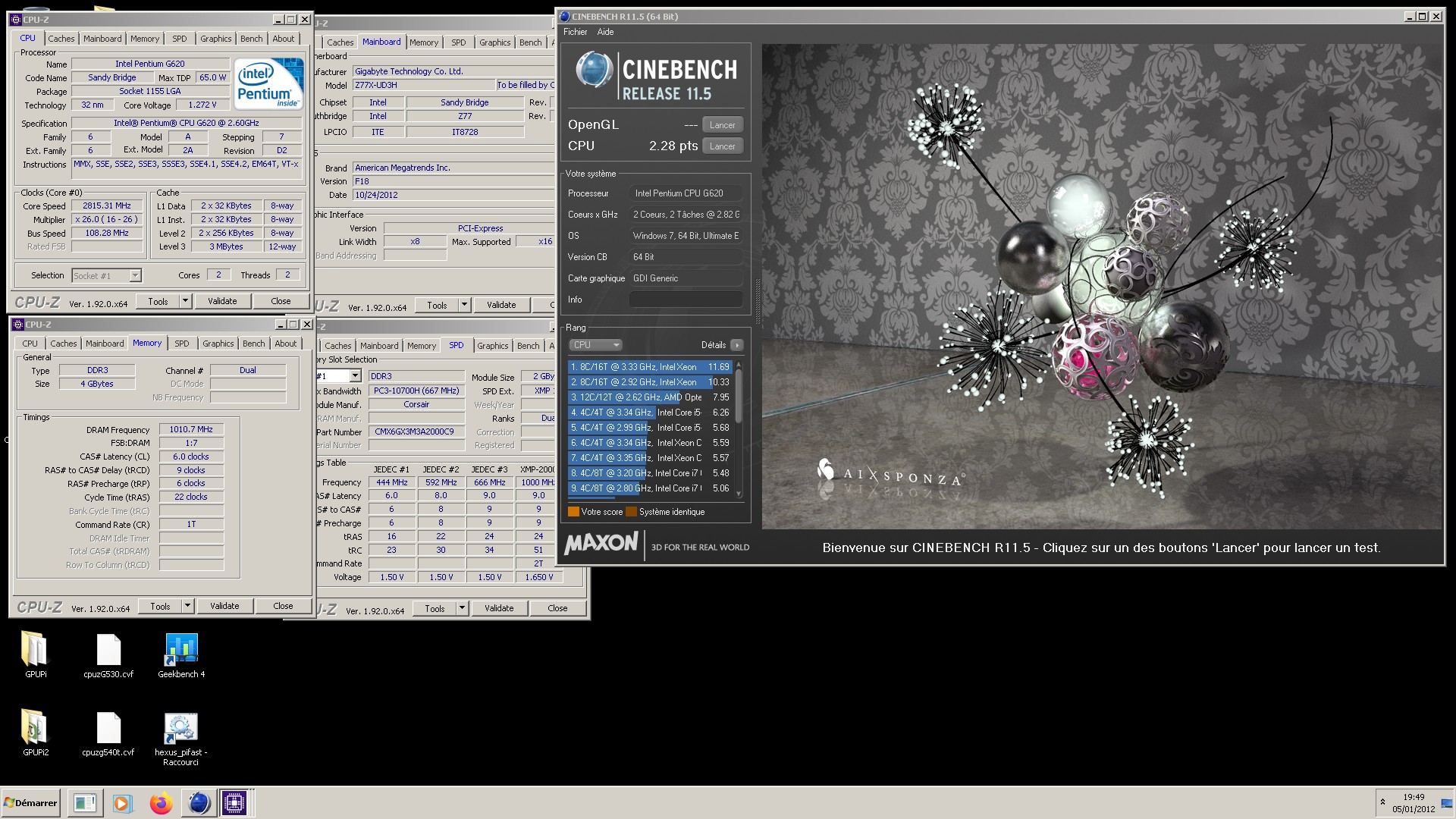Expand Tools arrow in CPU-Z SPD window
Viewport: 1456px width, 819px height.
pos(462,608)
